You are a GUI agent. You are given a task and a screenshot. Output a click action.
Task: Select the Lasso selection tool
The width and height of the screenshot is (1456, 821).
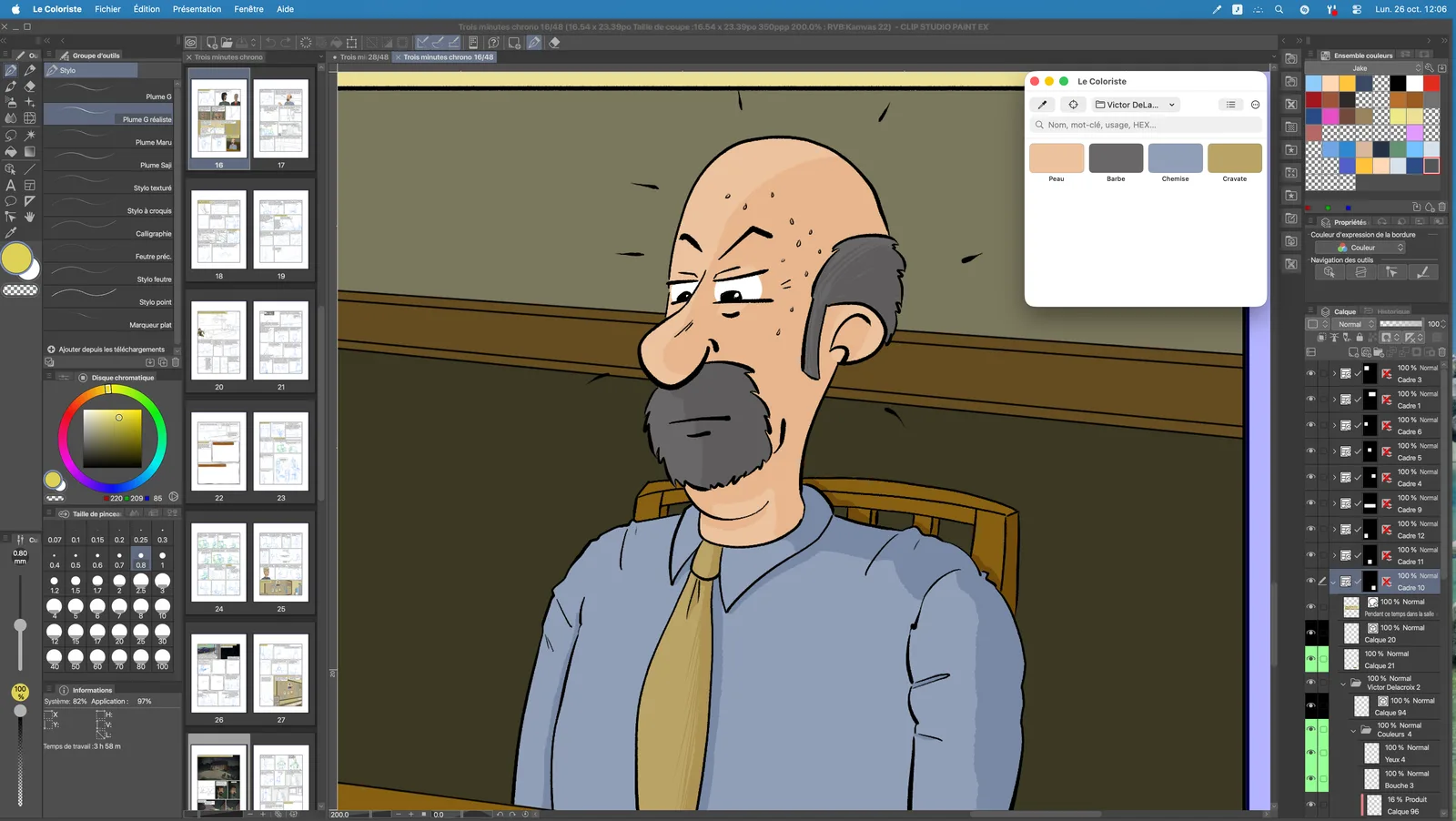point(11,135)
